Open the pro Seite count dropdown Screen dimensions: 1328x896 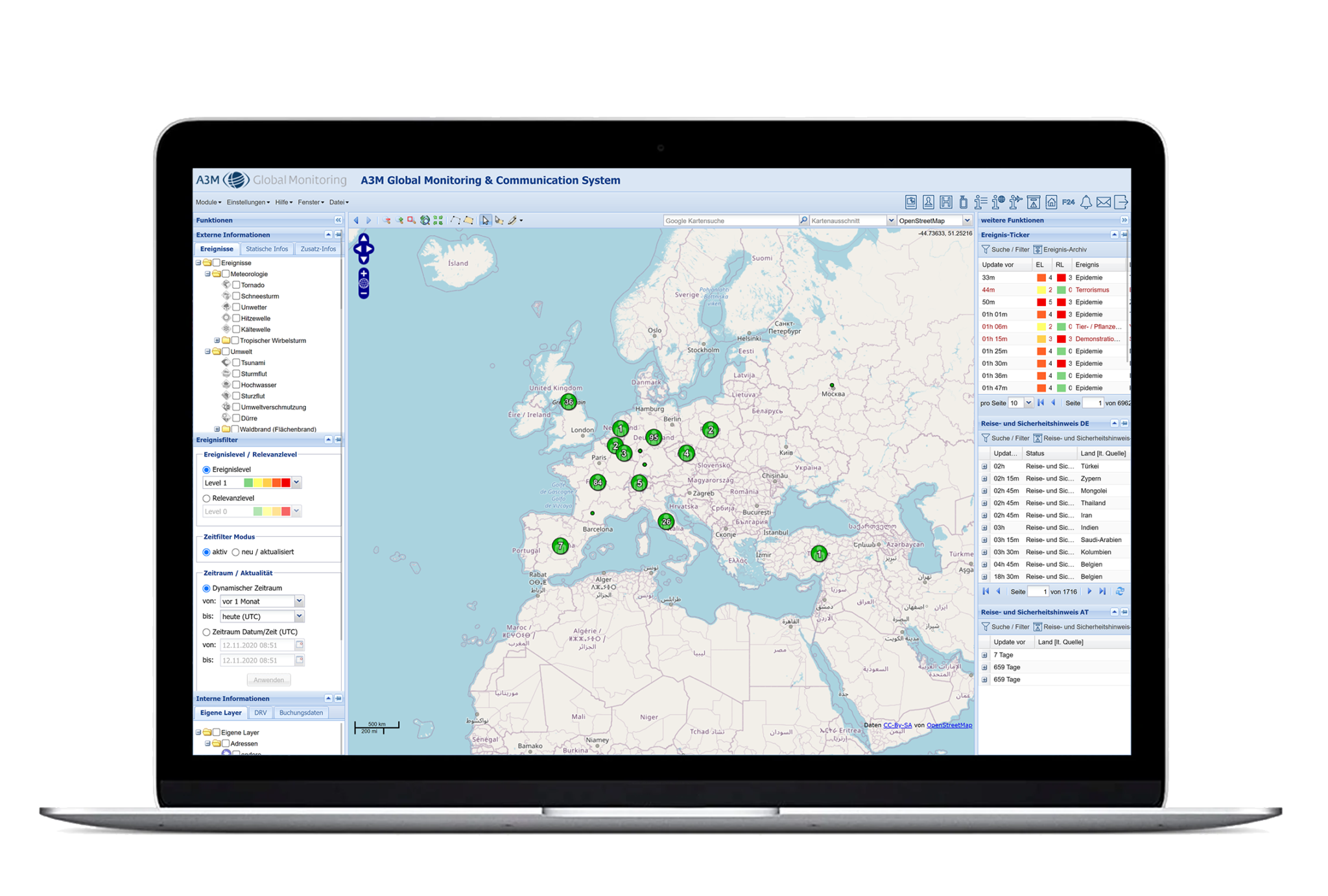click(x=1028, y=403)
